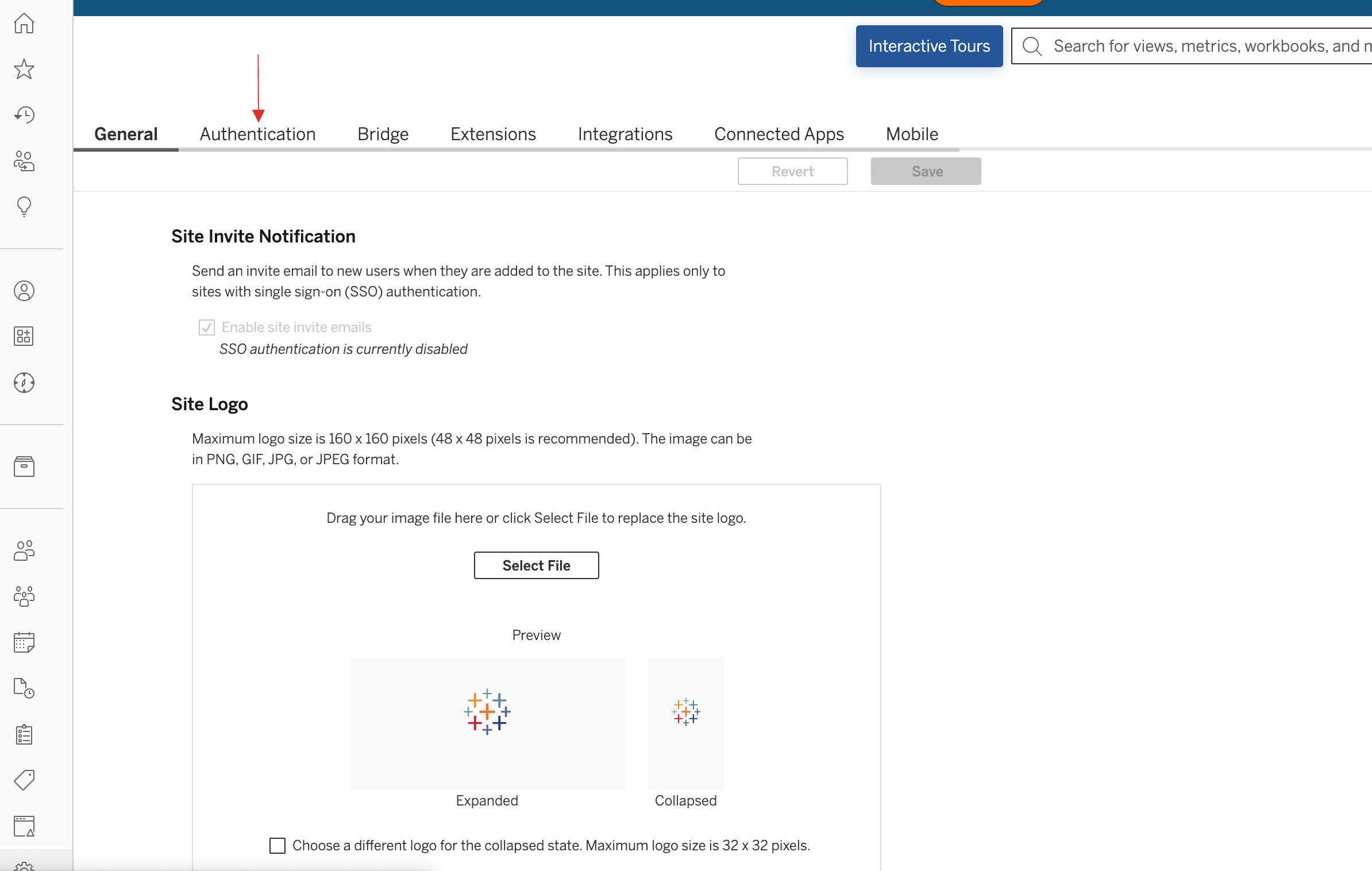
Task: Switch to the Authentication tab
Action: [x=257, y=134]
